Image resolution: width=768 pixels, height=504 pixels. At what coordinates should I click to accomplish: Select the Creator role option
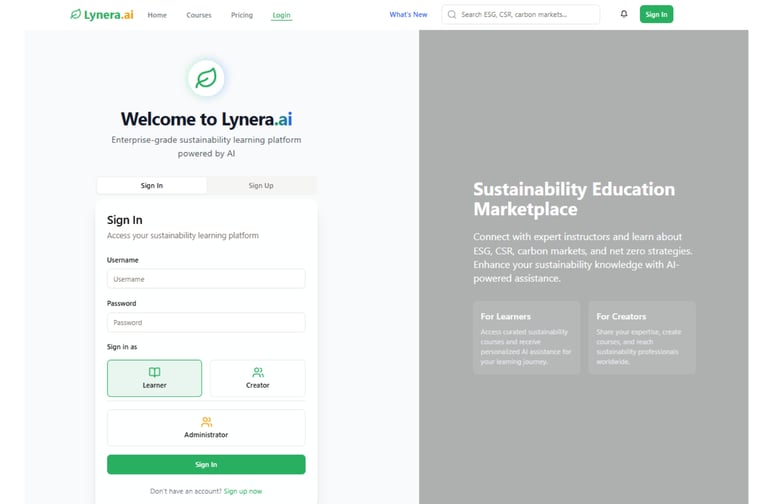(x=258, y=378)
